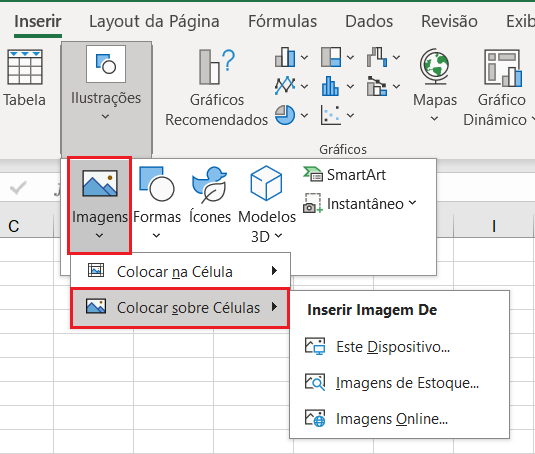Screen dimensions: 535x454
Task: Select Colocar sobre Células menu item
Action: pyautogui.click(x=180, y=308)
